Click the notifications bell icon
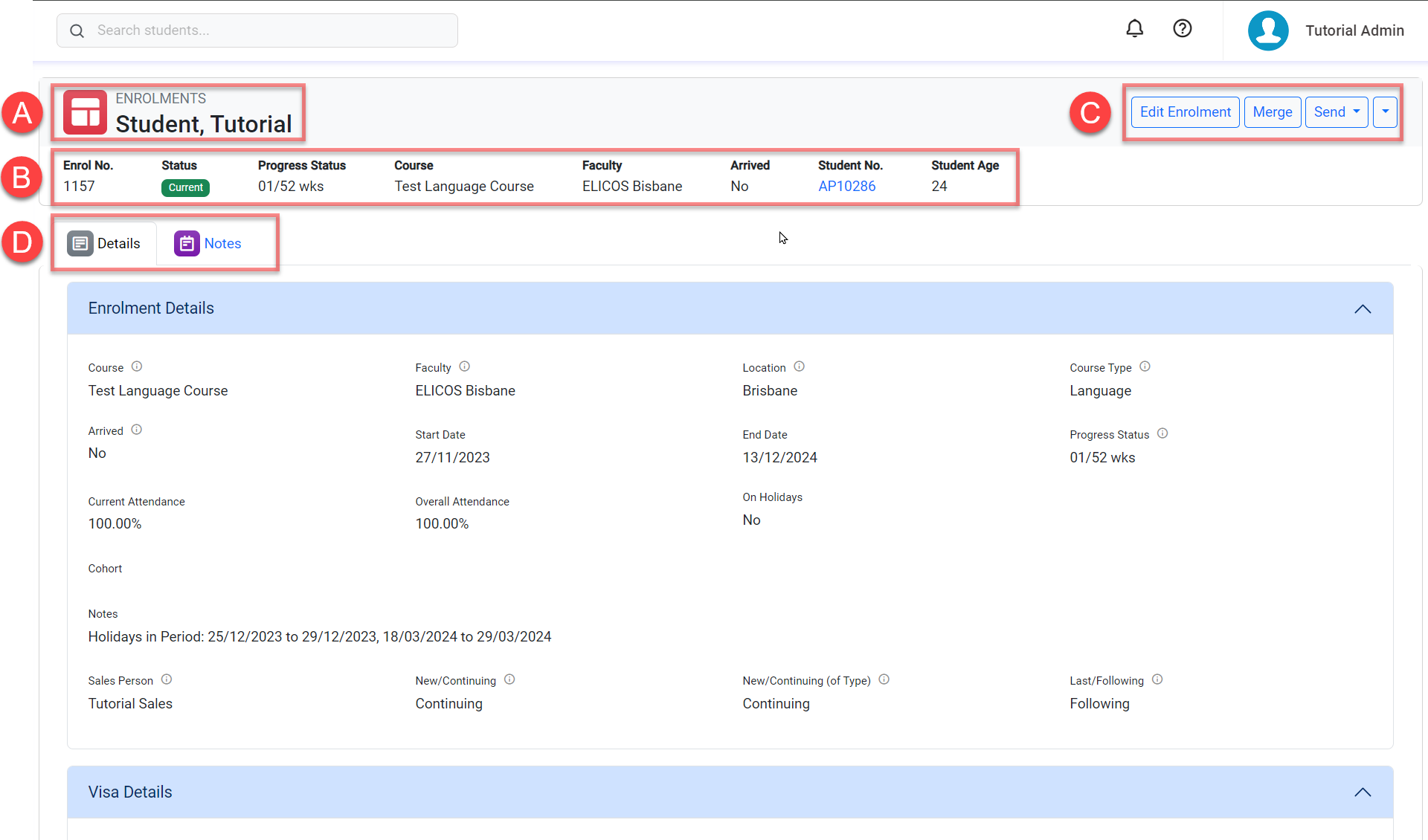The width and height of the screenshot is (1428, 840). point(1134,29)
